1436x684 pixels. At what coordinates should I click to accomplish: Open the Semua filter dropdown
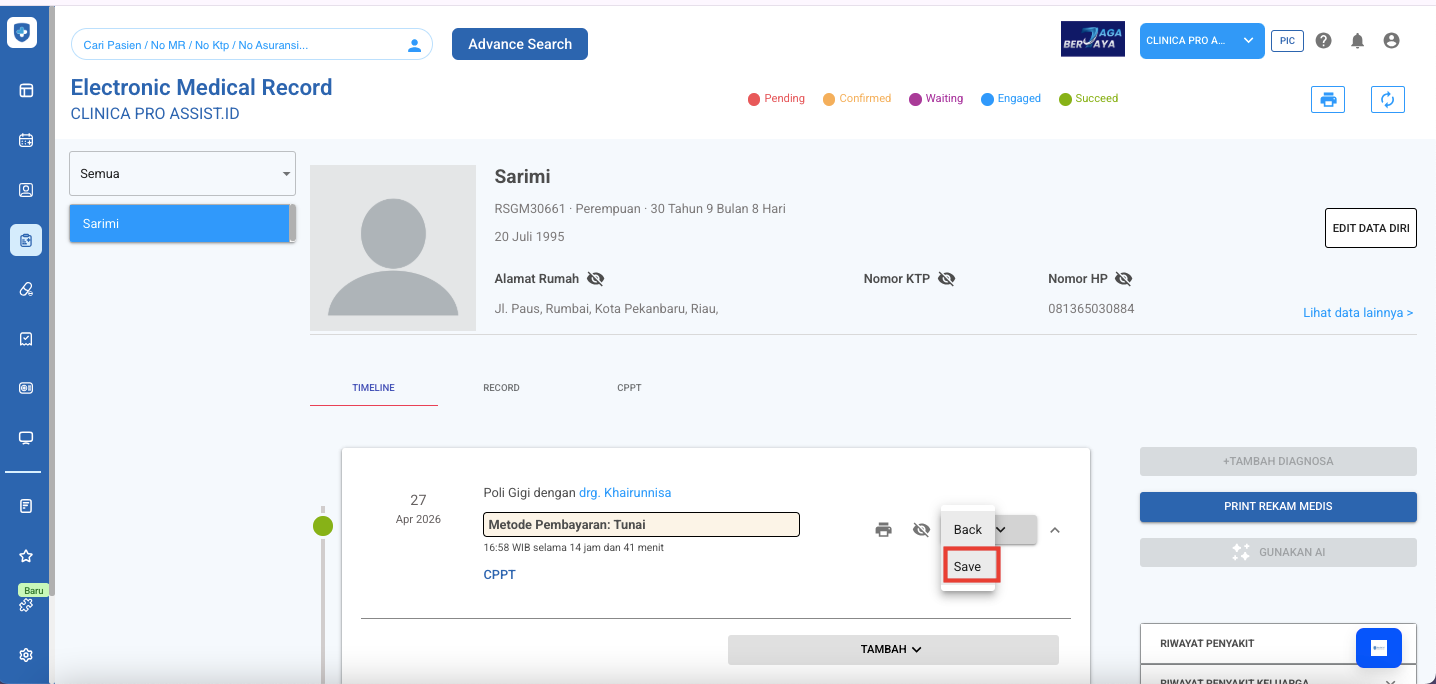pyautogui.click(x=182, y=174)
